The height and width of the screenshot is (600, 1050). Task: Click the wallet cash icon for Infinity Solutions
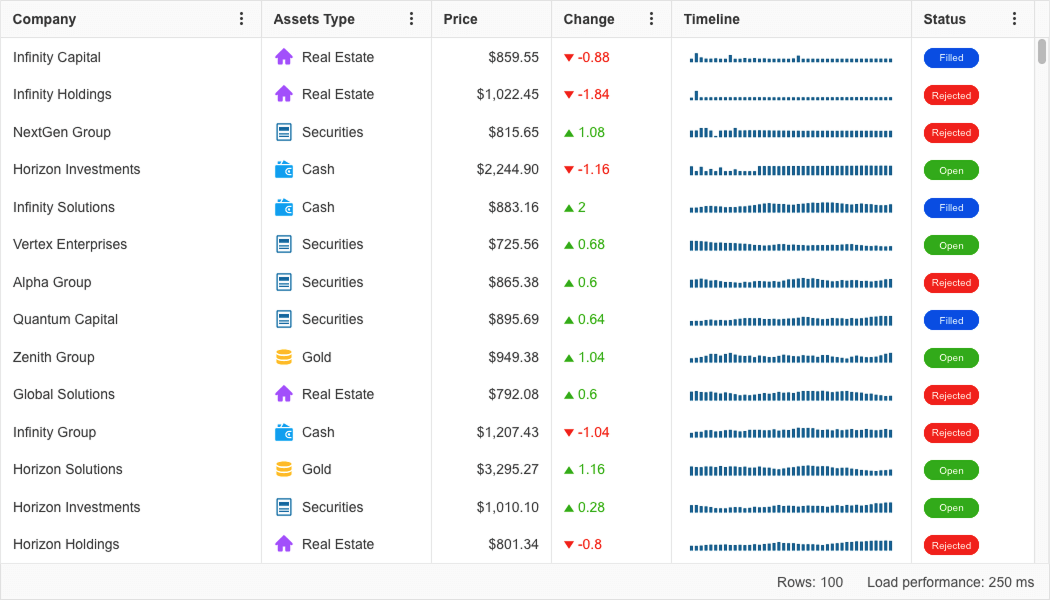coord(284,207)
